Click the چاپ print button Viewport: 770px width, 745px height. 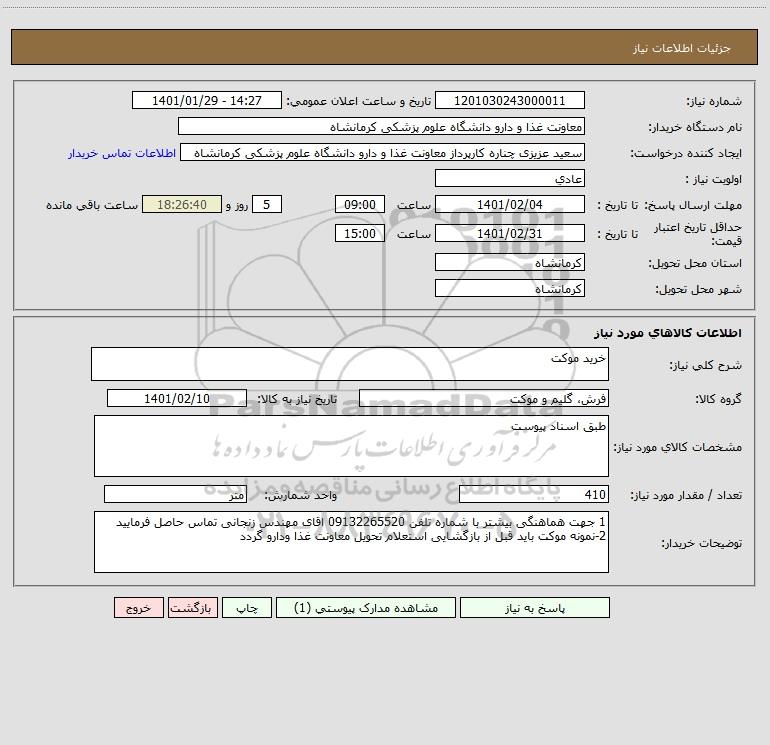247,608
